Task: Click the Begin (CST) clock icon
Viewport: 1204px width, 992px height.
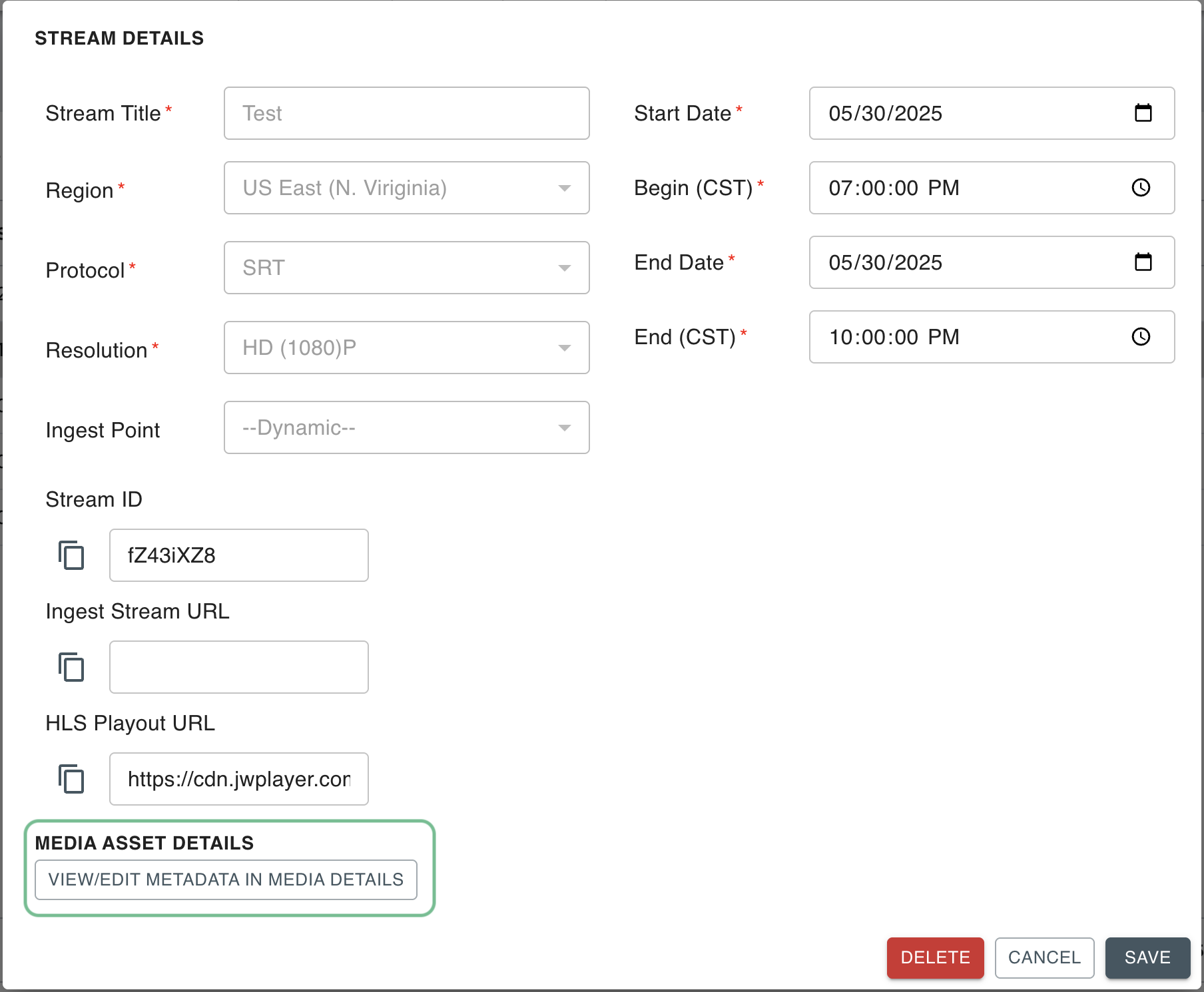Action: [1141, 188]
